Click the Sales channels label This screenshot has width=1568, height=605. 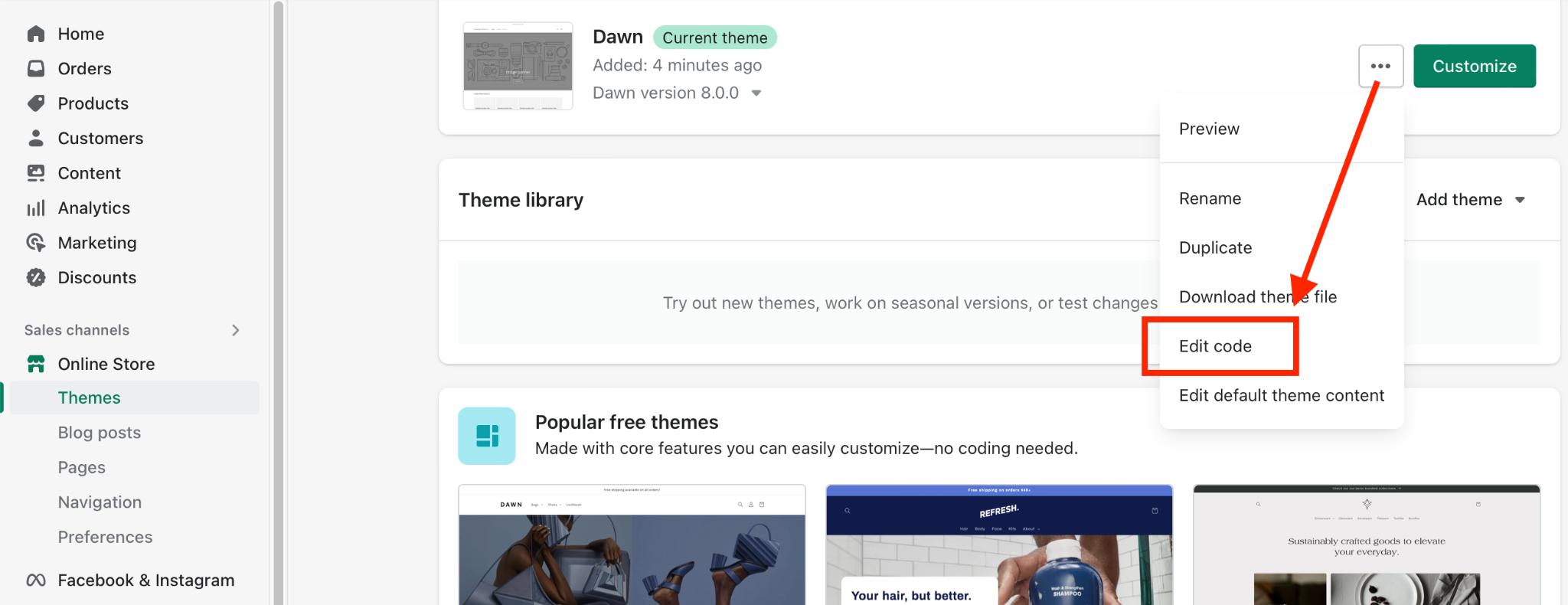pyautogui.click(x=77, y=330)
